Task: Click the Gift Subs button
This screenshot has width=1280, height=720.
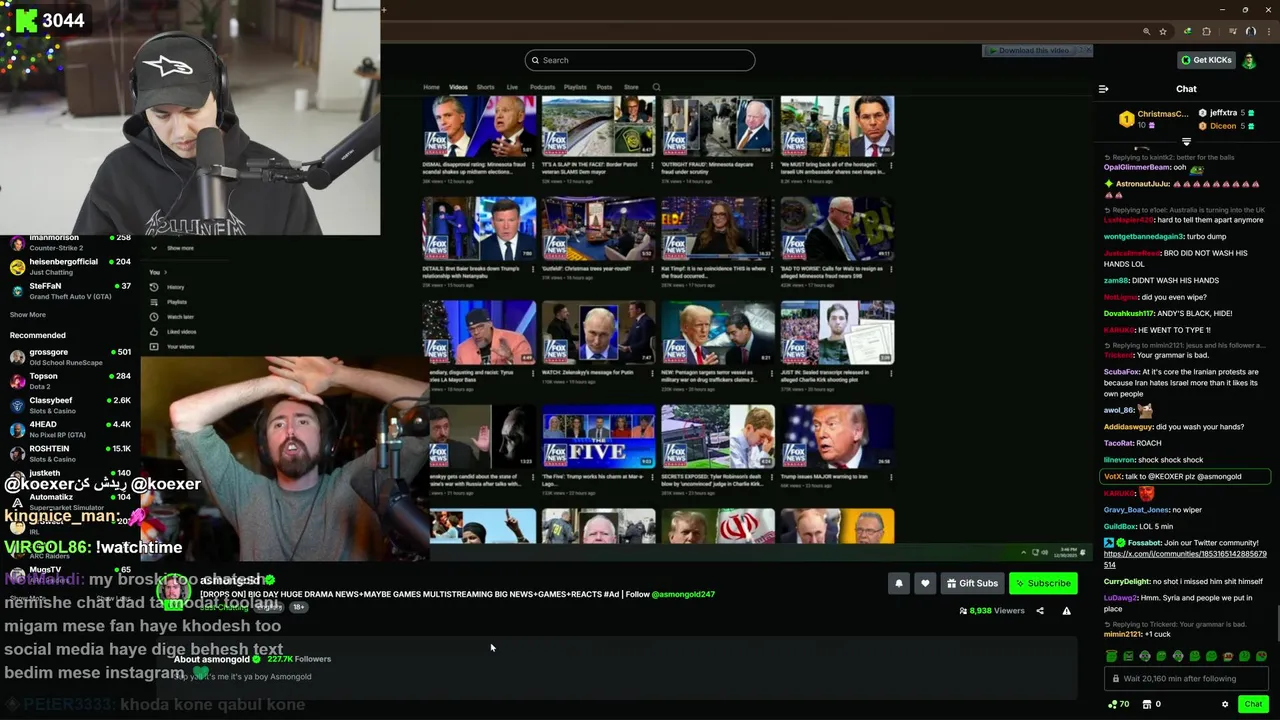Action: click(x=972, y=583)
